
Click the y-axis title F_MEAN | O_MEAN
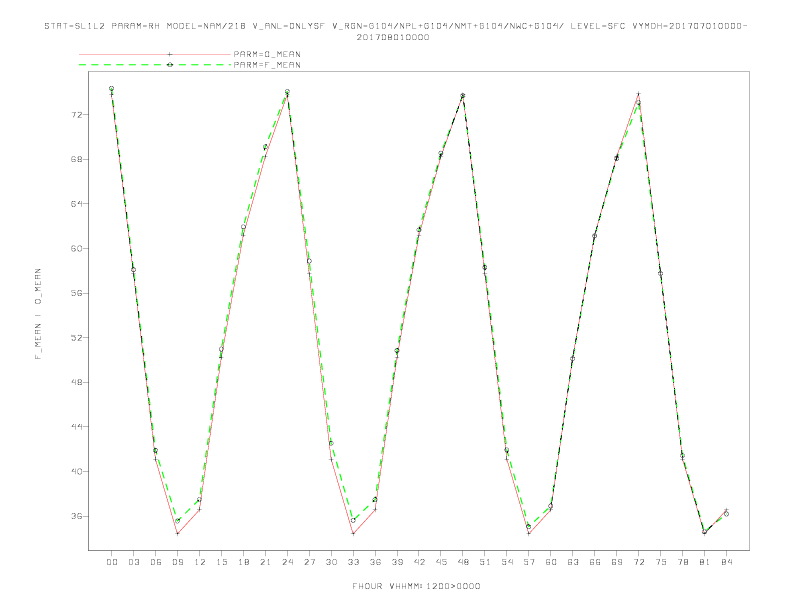[38, 314]
